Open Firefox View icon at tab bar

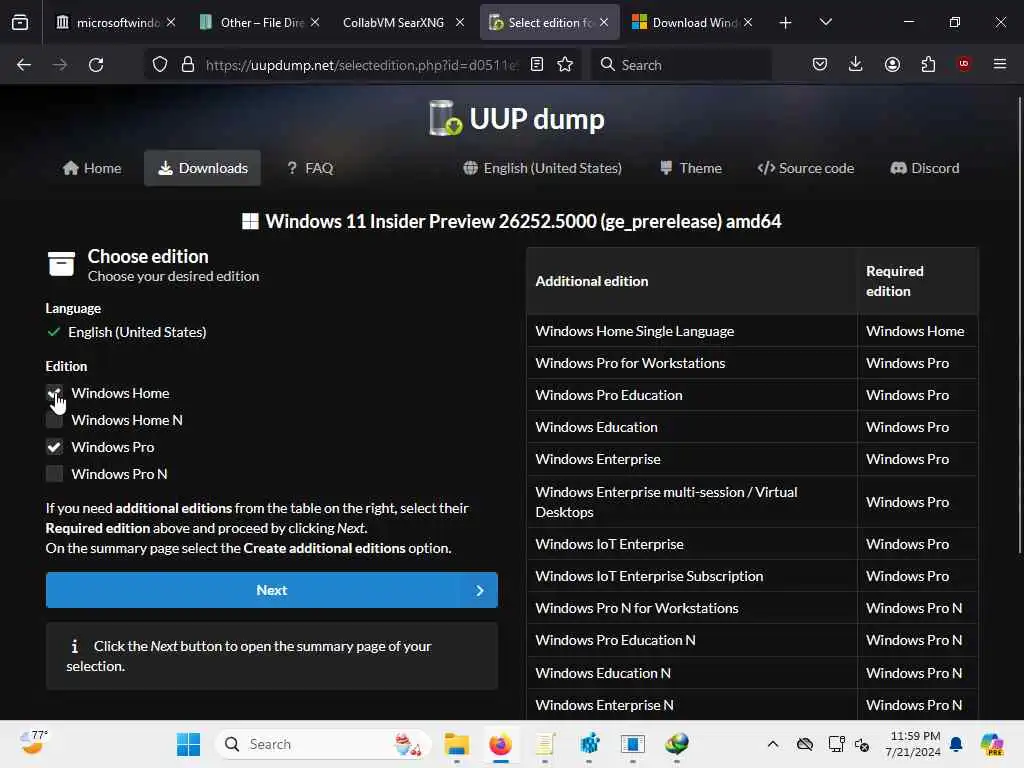click(x=20, y=22)
